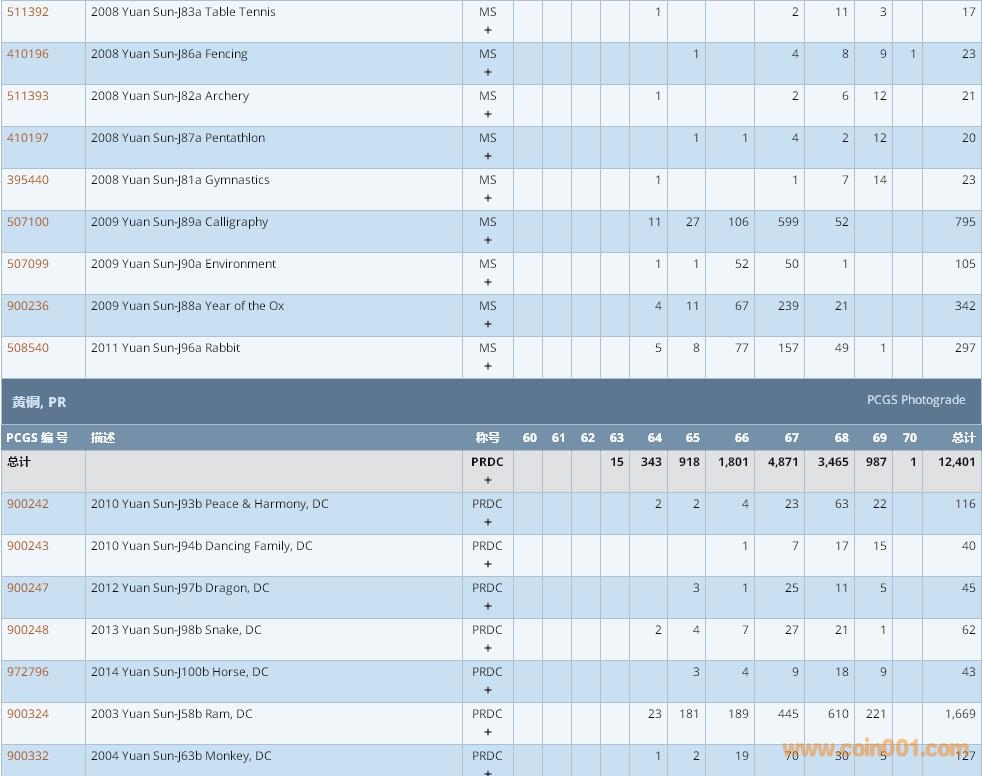The image size is (982, 776).
Task: Click the 900247 Dragon coin number
Action: click(x=28, y=588)
